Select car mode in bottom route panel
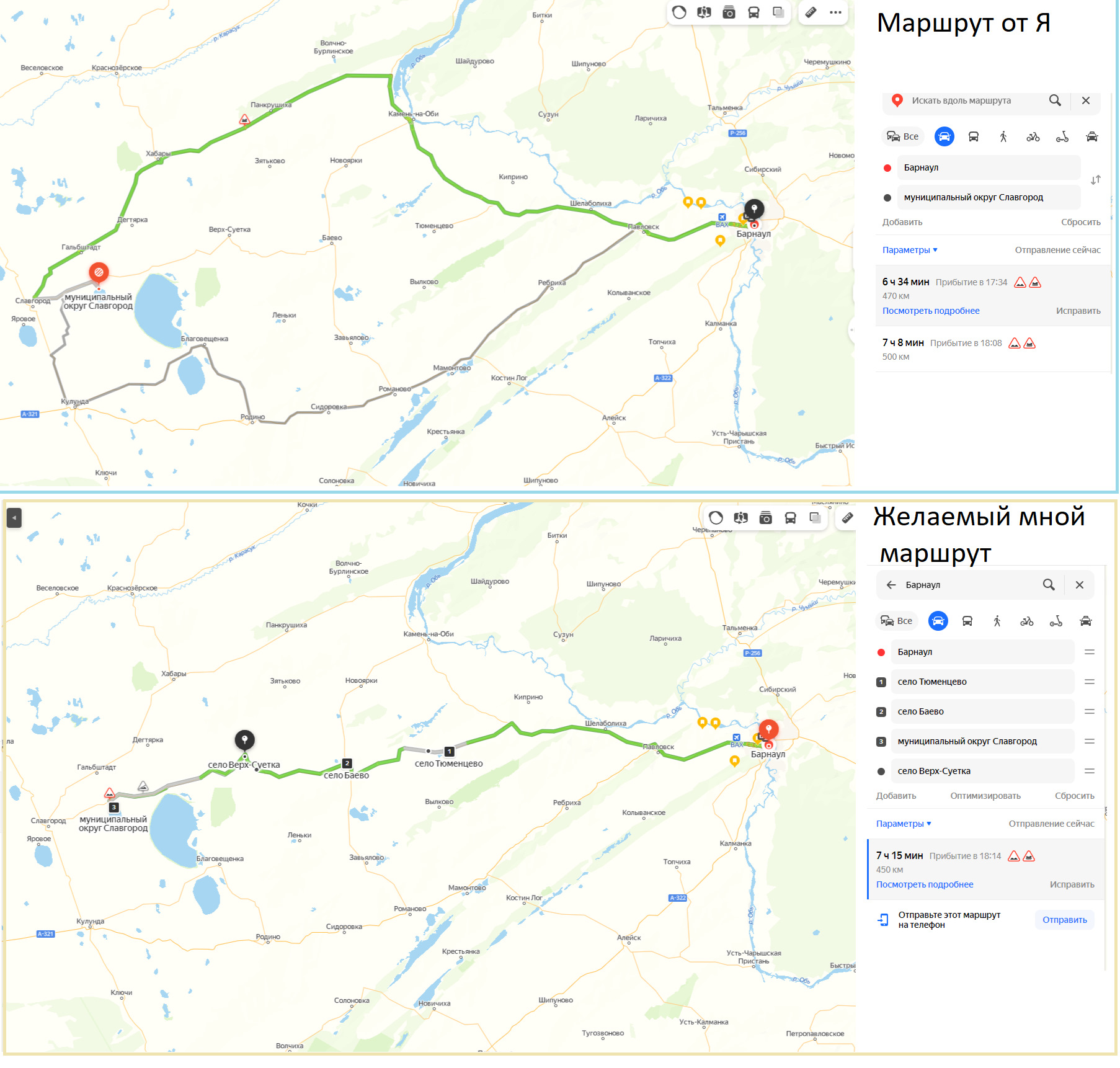The height and width of the screenshot is (1068, 1120). click(x=938, y=621)
